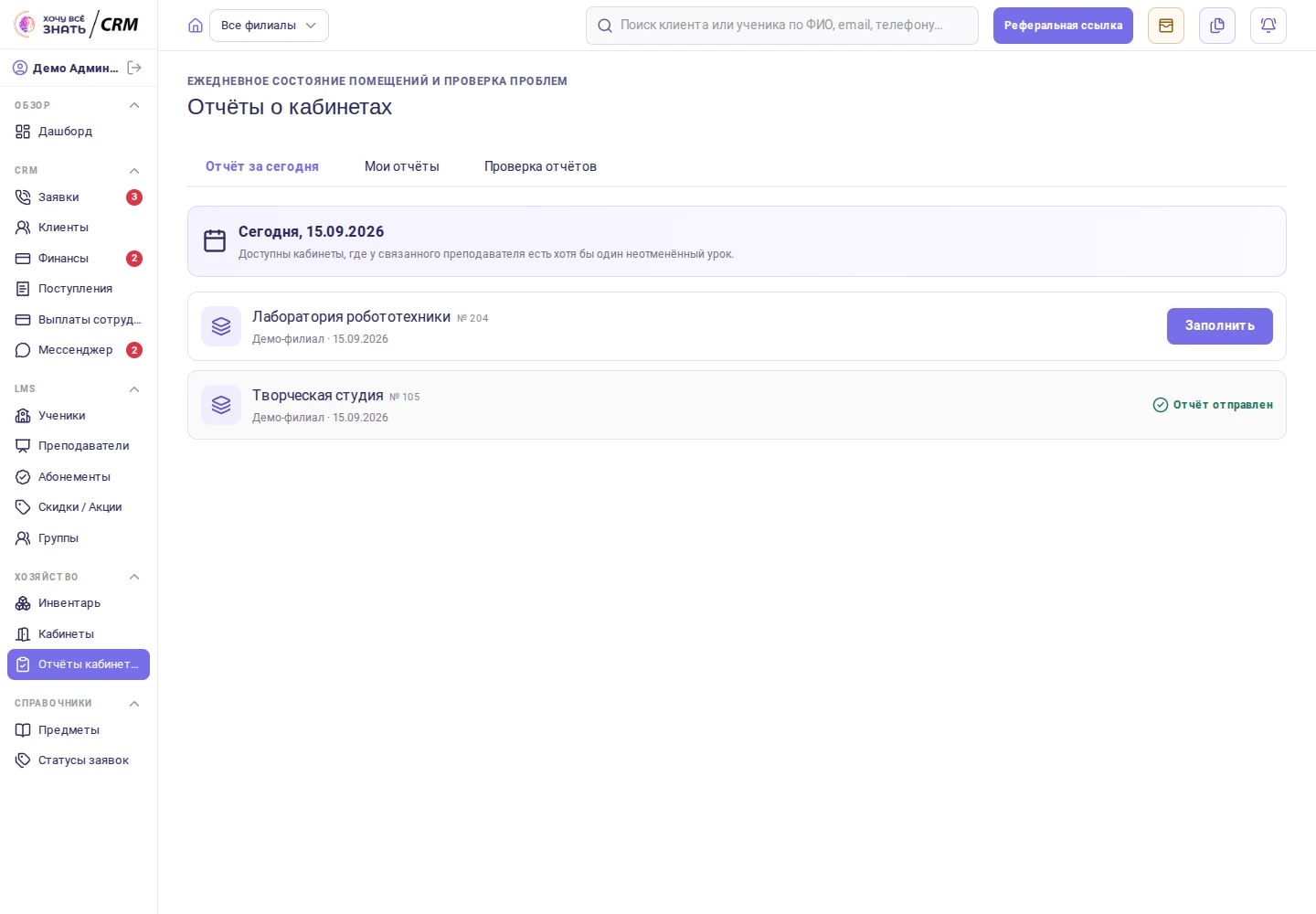Collapse the CRM sidebar section
The height and width of the screenshot is (914, 1316).
click(134, 171)
